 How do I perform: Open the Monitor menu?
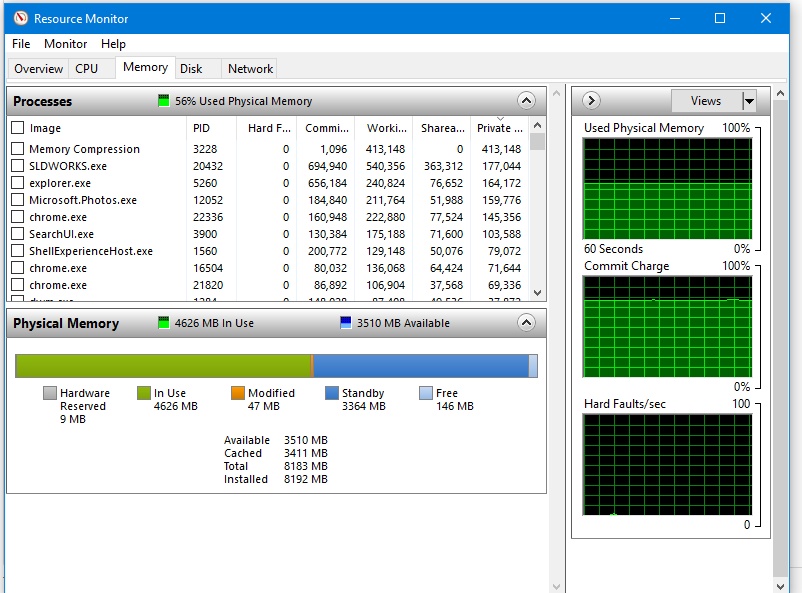coord(65,44)
